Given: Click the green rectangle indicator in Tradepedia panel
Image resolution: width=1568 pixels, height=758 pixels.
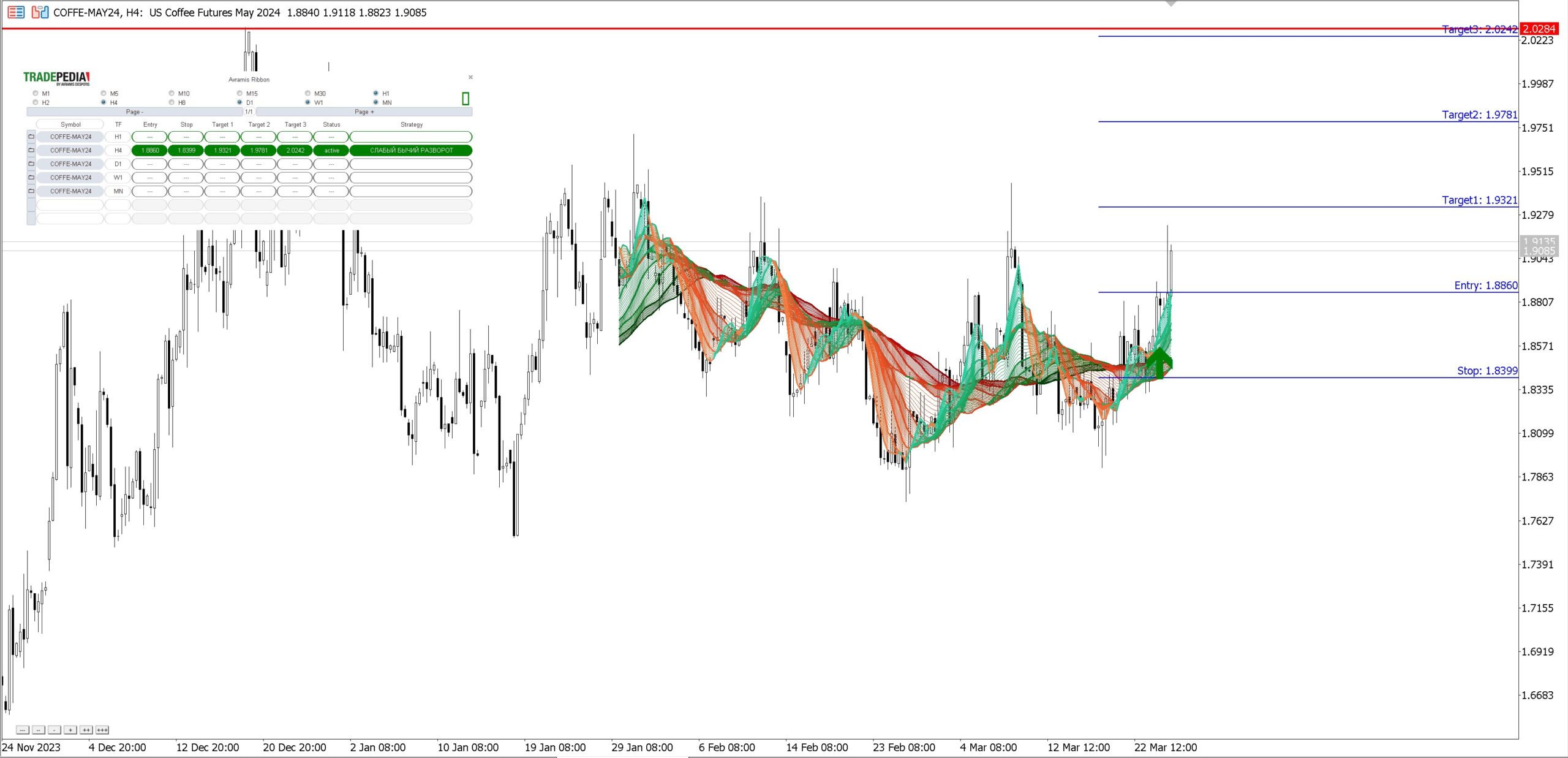Looking at the screenshot, I should [466, 99].
